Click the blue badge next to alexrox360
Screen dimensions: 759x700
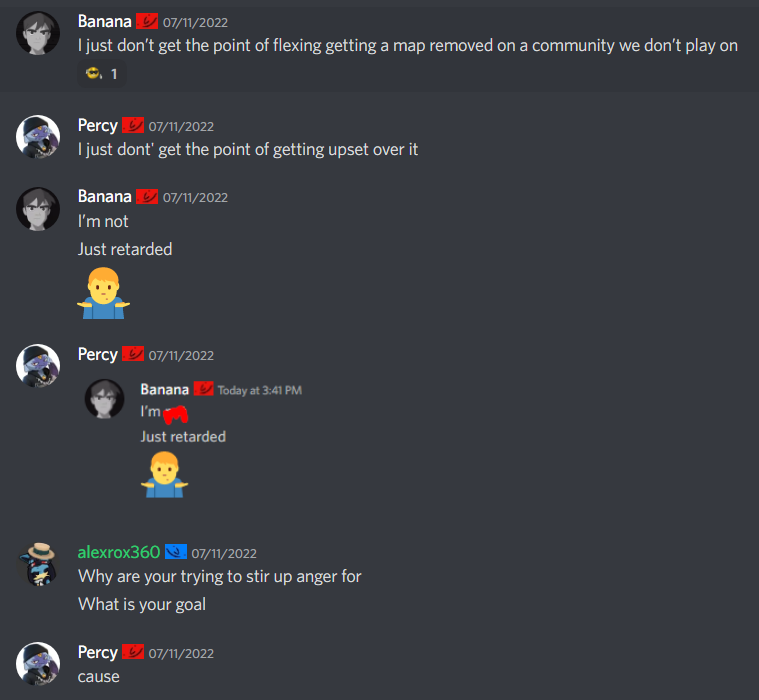point(176,551)
